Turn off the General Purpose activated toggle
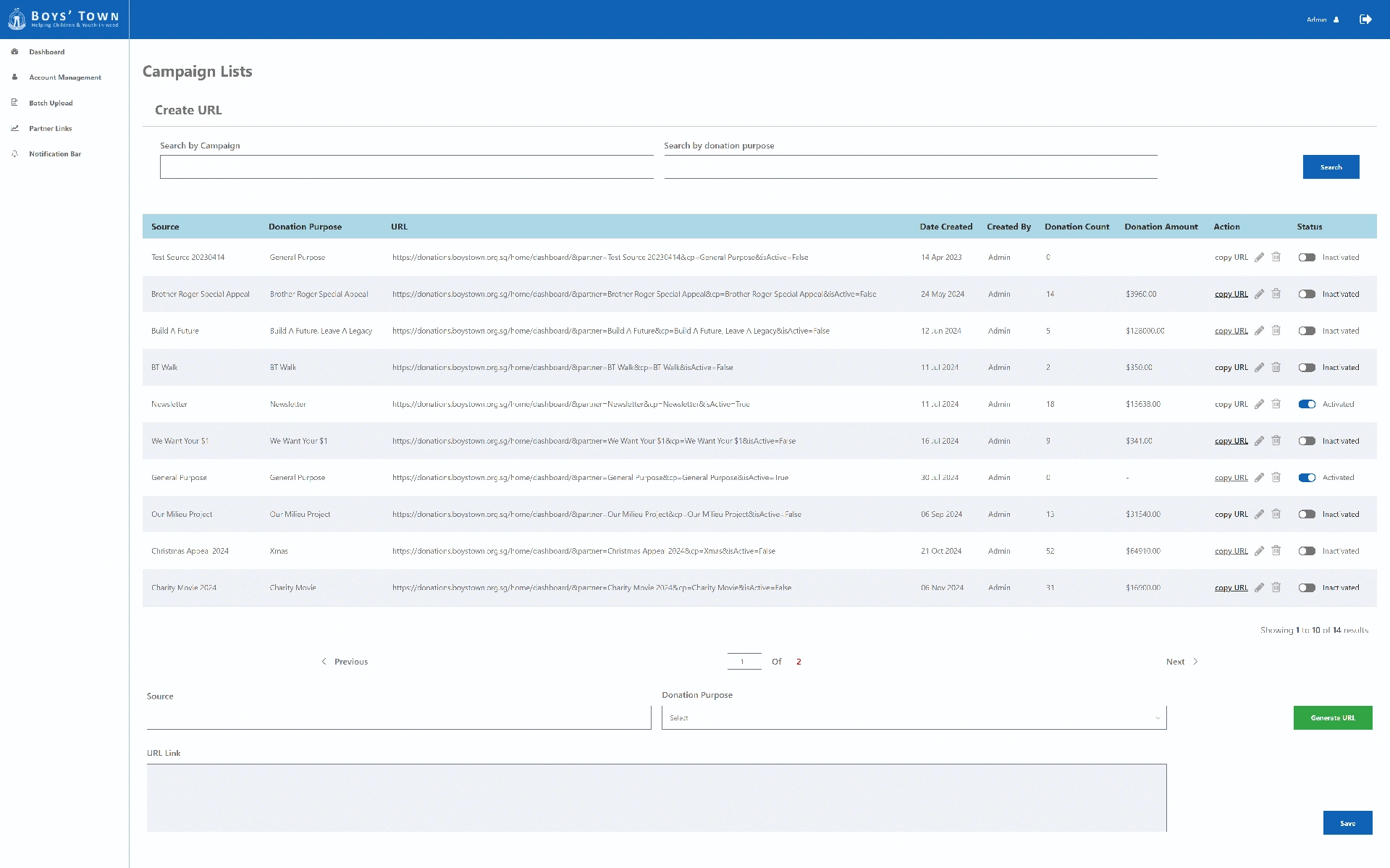 (1307, 478)
